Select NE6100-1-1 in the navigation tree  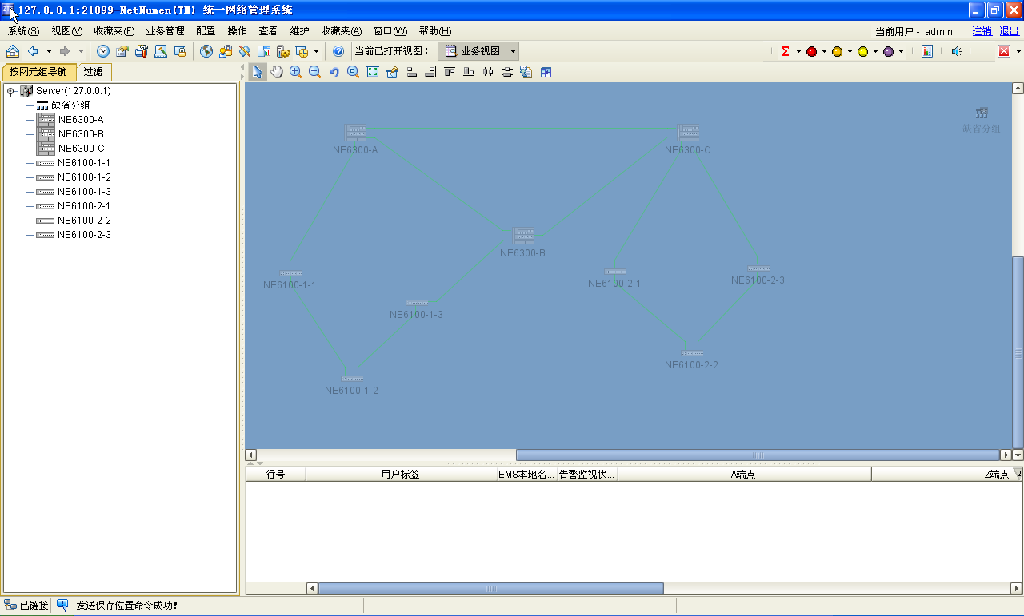tap(84, 163)
